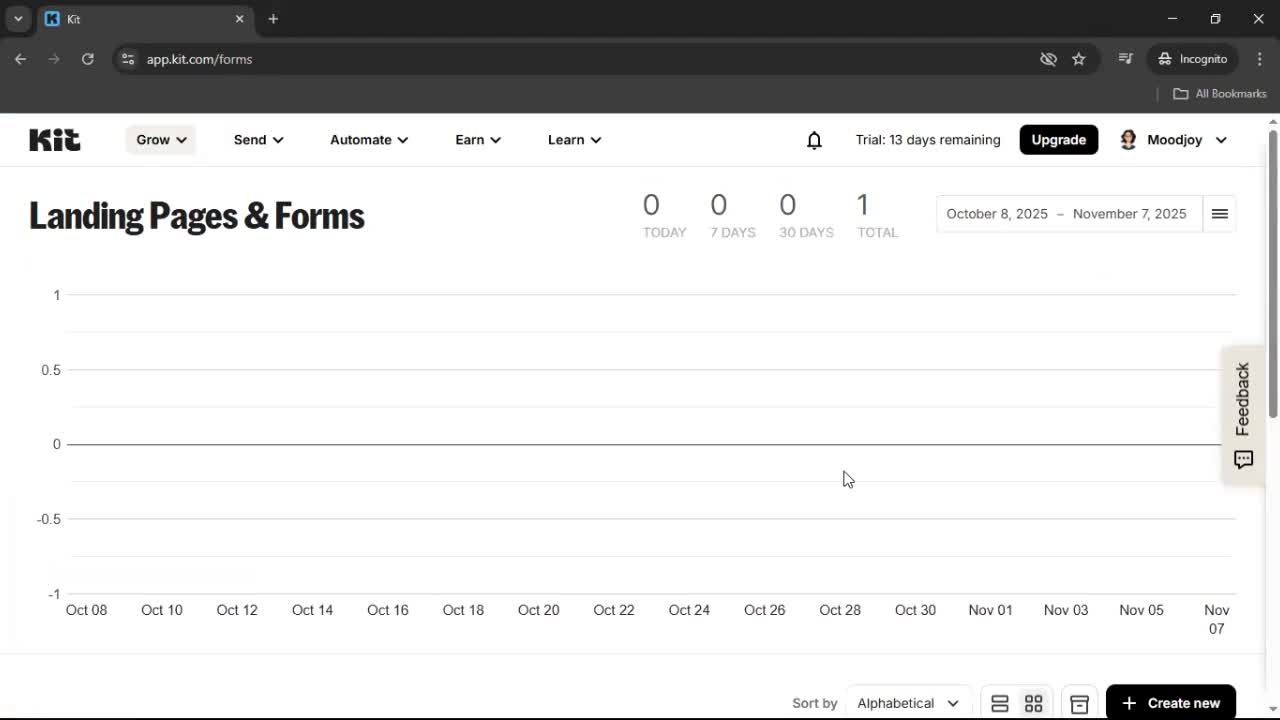Click the Upgrade button
1280x720 pixels.
tap(1058, 139)
